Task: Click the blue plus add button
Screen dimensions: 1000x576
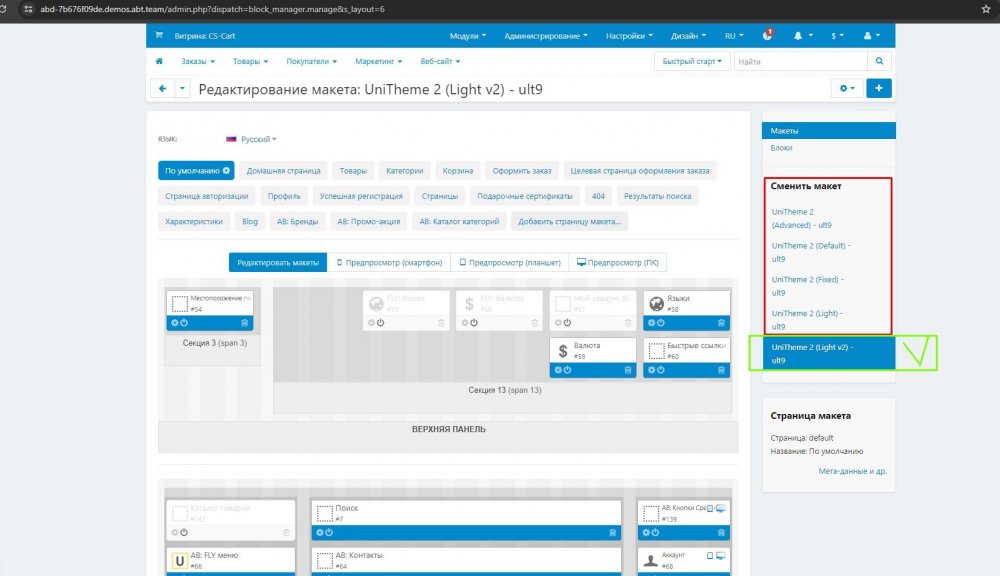Action: [x=879, y=89]
